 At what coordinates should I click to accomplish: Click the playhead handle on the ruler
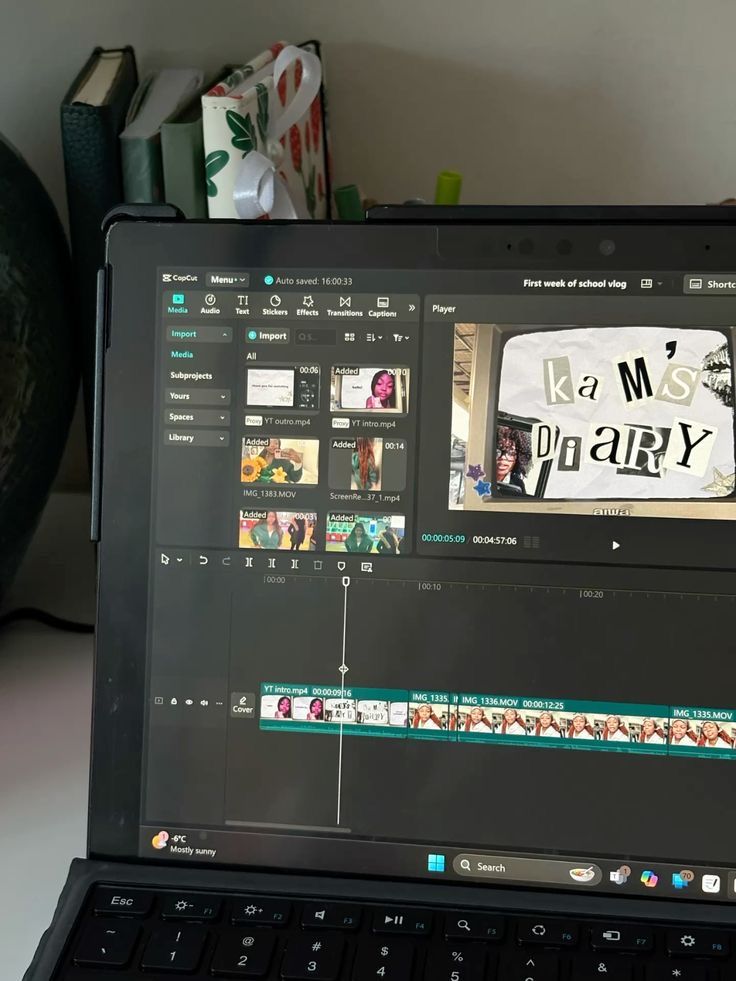coord(345,581)
